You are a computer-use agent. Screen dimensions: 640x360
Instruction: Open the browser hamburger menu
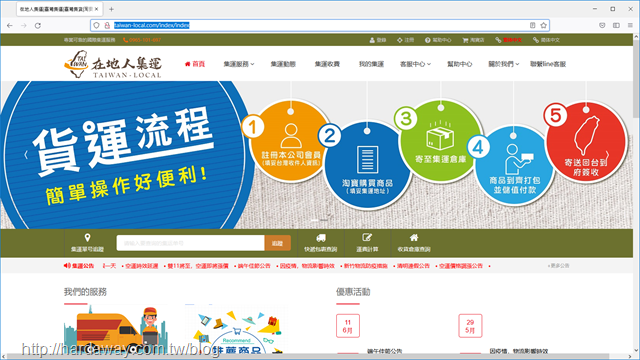click(630, 25)
